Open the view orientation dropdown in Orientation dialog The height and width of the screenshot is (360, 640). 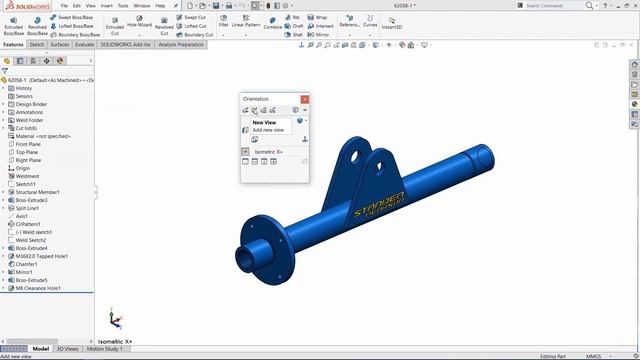point(306,121)
